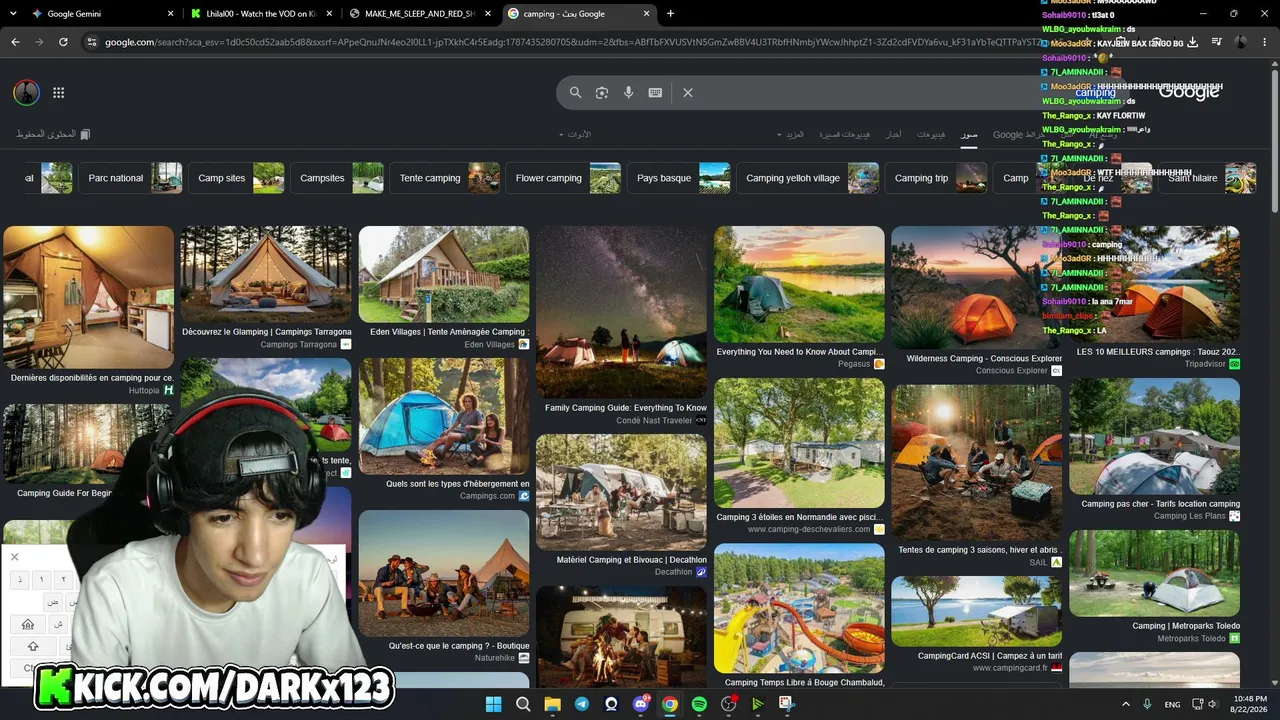Filter images by Pays basque chip
Screen dimensions: 1280x720
(679, 178)
